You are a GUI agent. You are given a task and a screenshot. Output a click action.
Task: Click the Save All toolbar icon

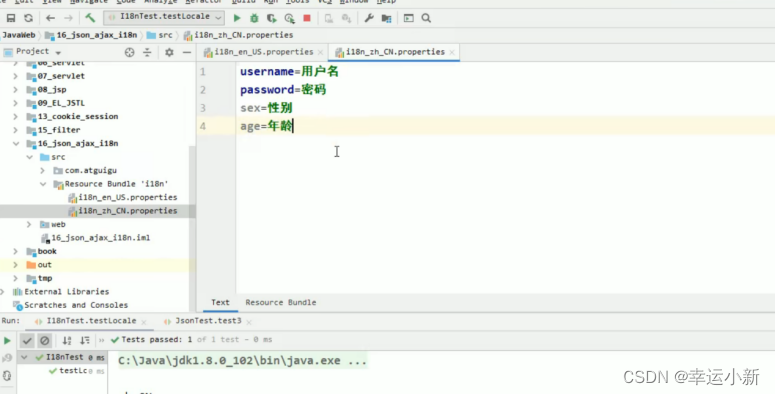point(11,18)
